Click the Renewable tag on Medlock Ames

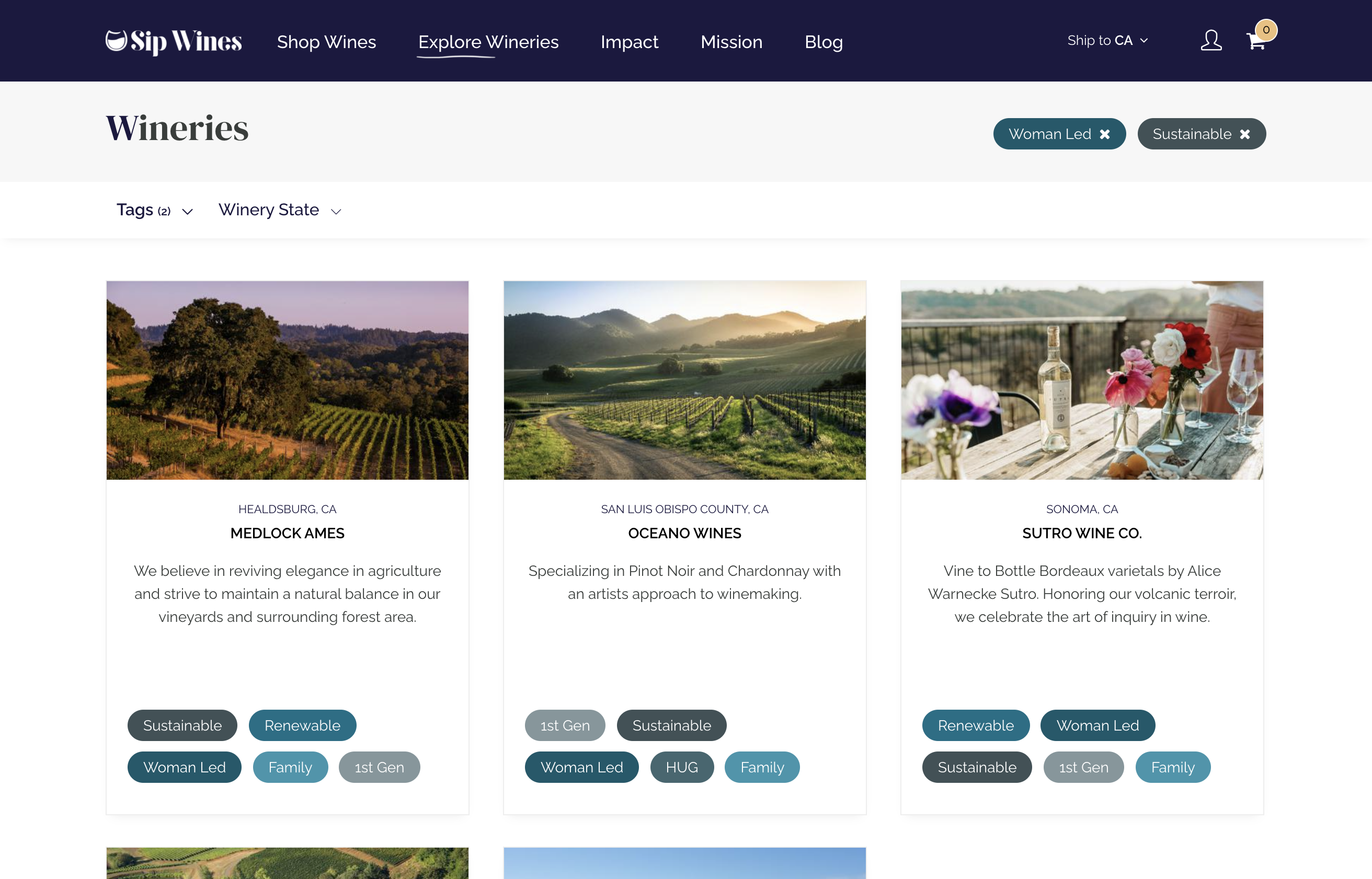[x=302, y=725]
